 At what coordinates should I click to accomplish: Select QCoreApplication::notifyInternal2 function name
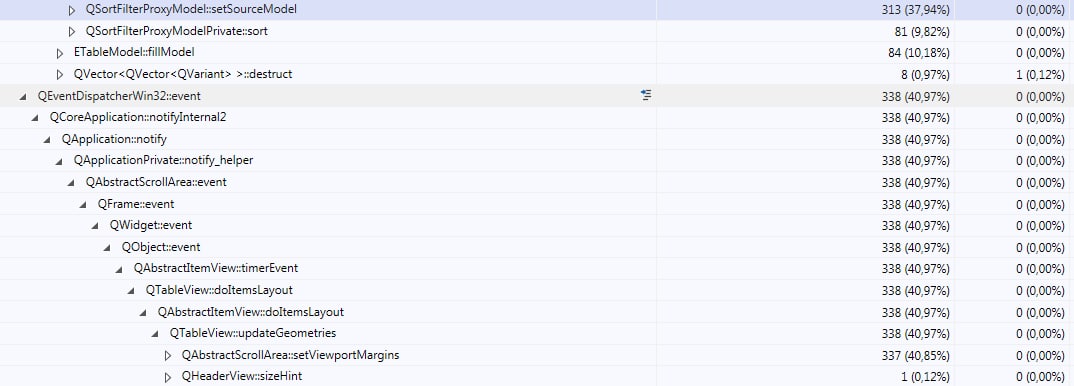pyautogui.click(x=138, y=117)
